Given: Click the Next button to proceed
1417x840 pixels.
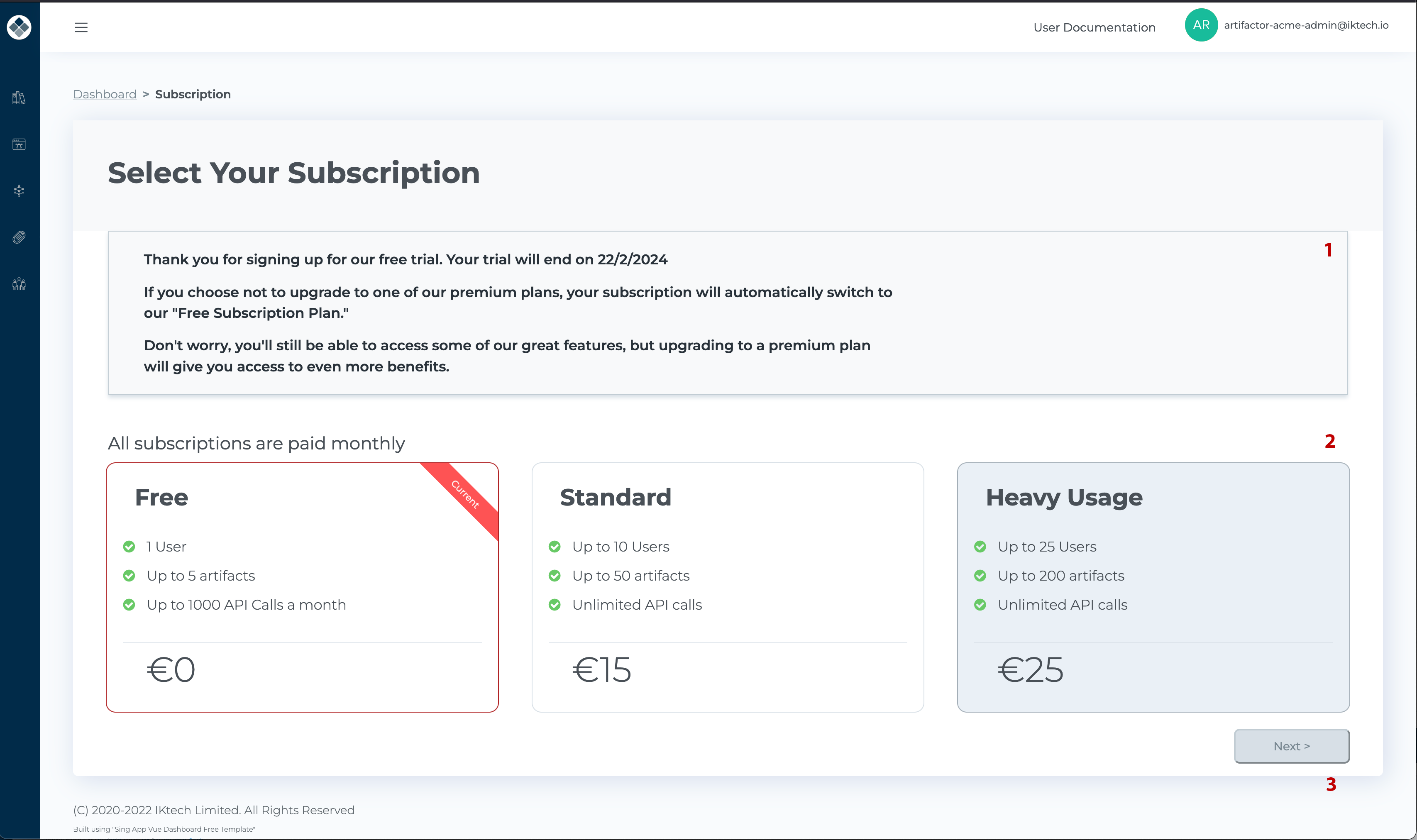Looking at the screenshot, I should click(x=1292, y=745).
